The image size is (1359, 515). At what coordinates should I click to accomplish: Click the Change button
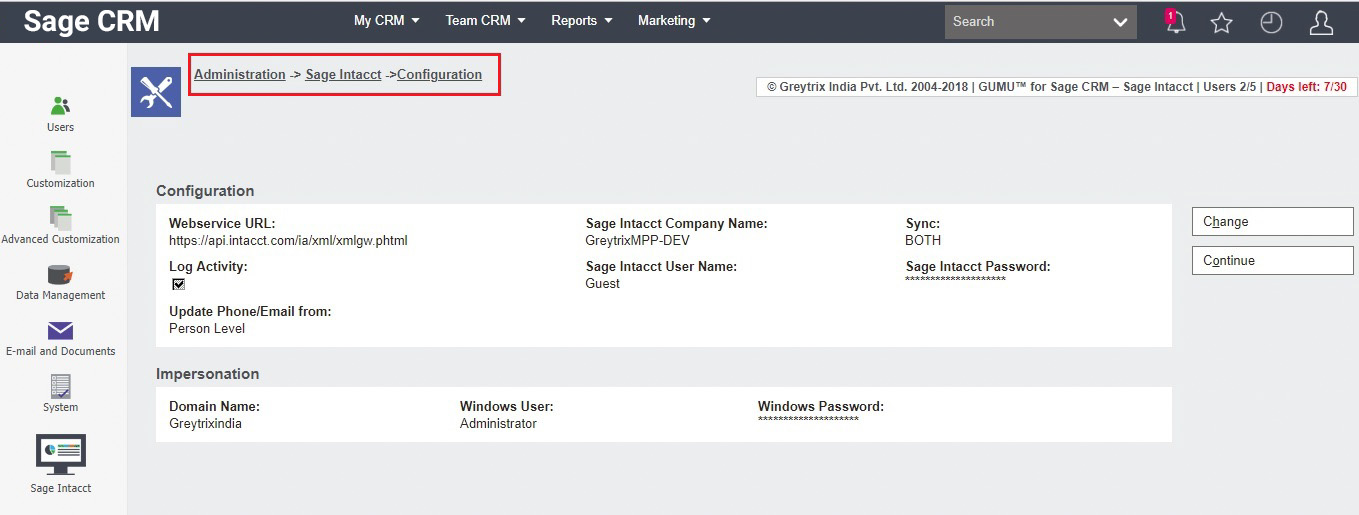coord(1272,222)
